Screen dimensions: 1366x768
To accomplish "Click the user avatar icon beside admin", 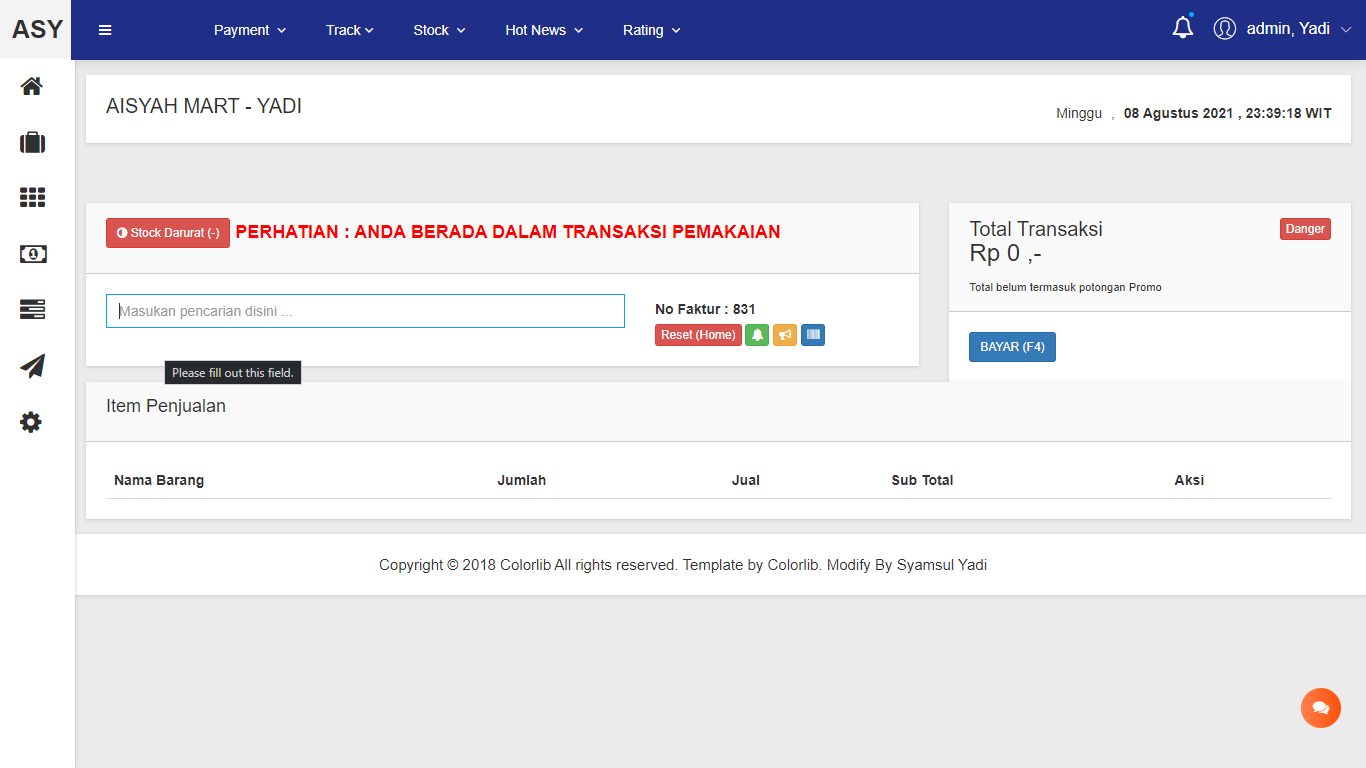I will point(1225,29).
